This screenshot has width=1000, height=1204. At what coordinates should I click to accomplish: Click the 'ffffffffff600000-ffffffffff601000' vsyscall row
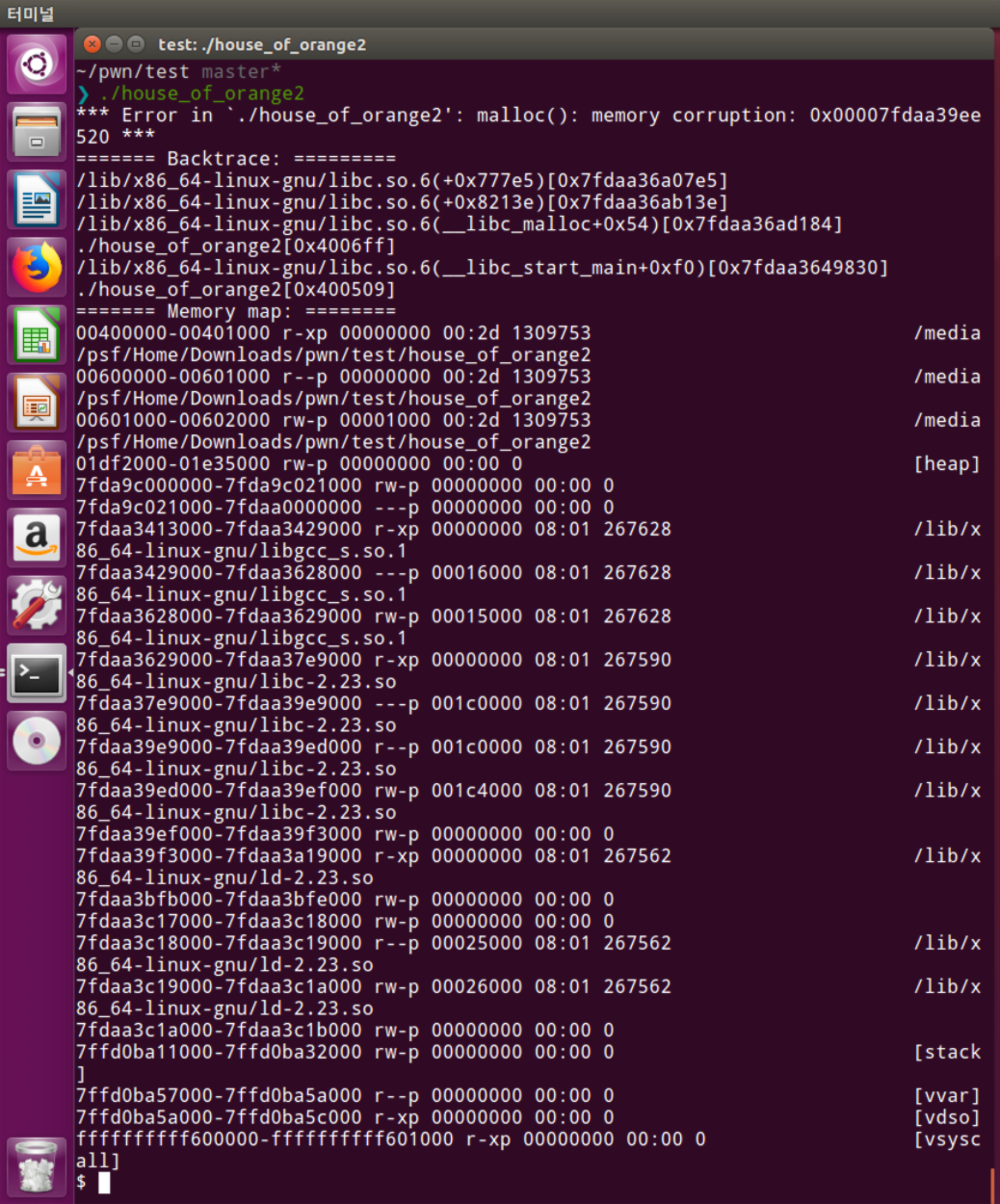coord(529,1150)
